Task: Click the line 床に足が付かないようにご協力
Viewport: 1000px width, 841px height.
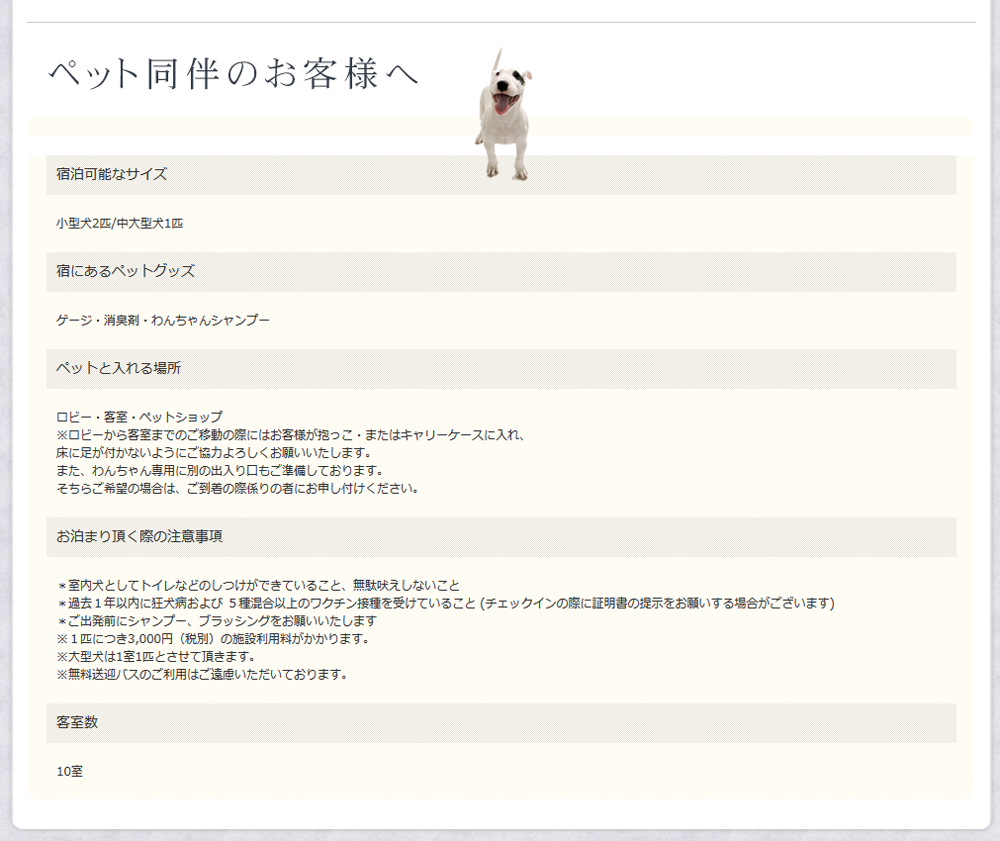Action: pyautogui.click(x=214, y=453)
